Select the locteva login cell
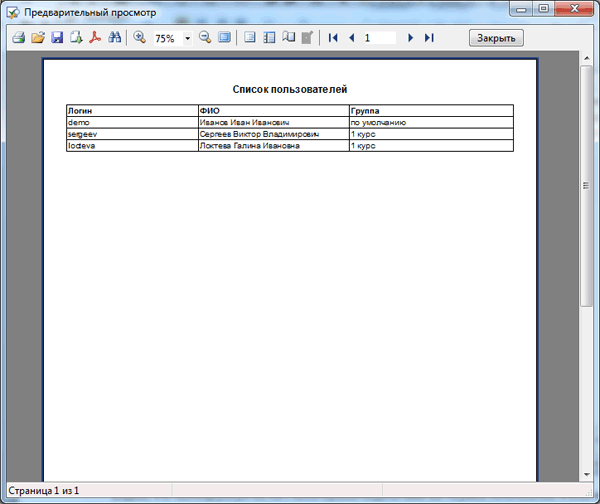This screenshot has height=504, width=600. pos(132,146)
